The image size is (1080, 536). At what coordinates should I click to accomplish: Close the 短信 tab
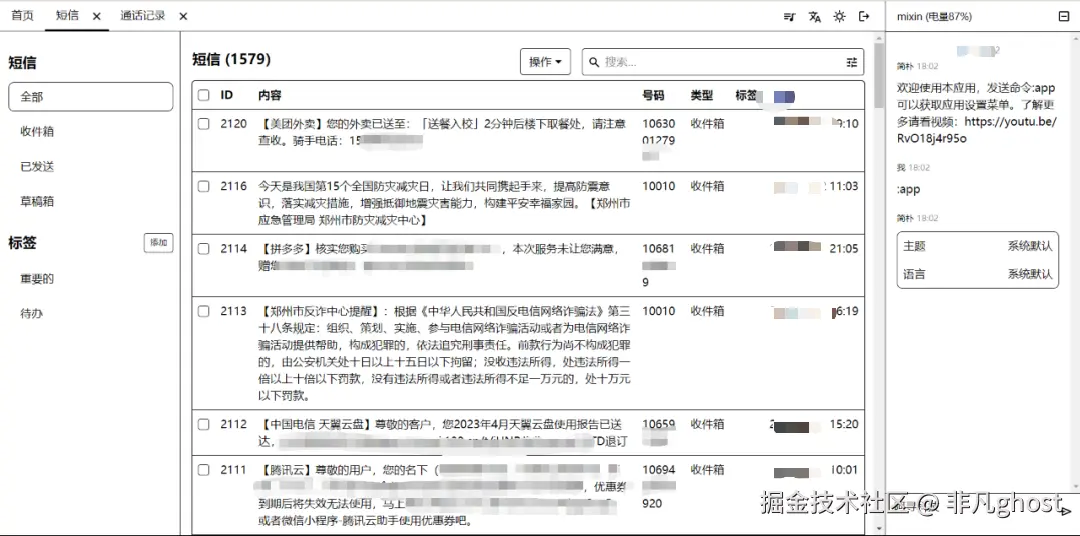[x=96, y=17]
